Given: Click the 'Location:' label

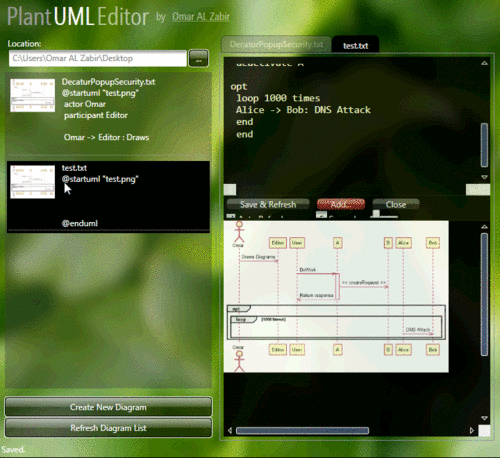Looking at the screenshot, I should (24, 44).
